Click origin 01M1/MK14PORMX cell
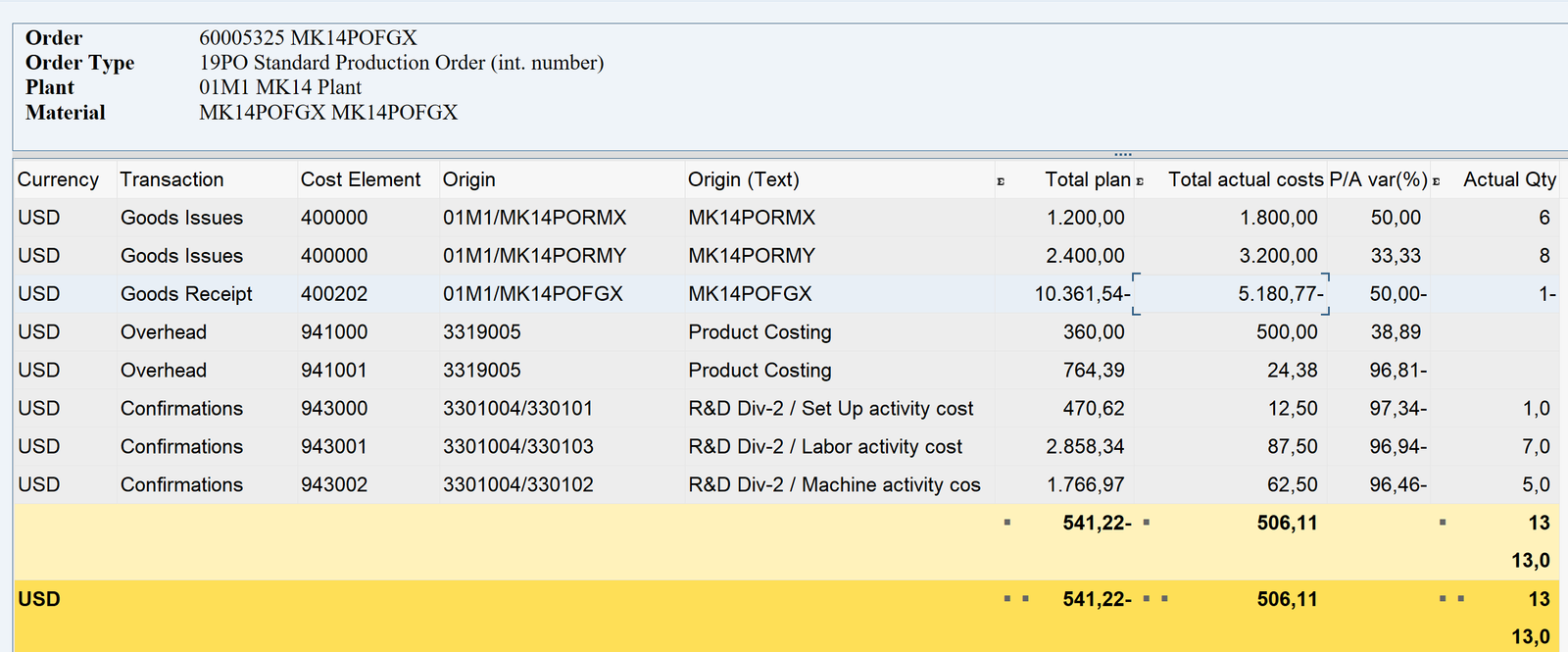The width and height of the screenshot is (1568, 652). click(534, 218)
